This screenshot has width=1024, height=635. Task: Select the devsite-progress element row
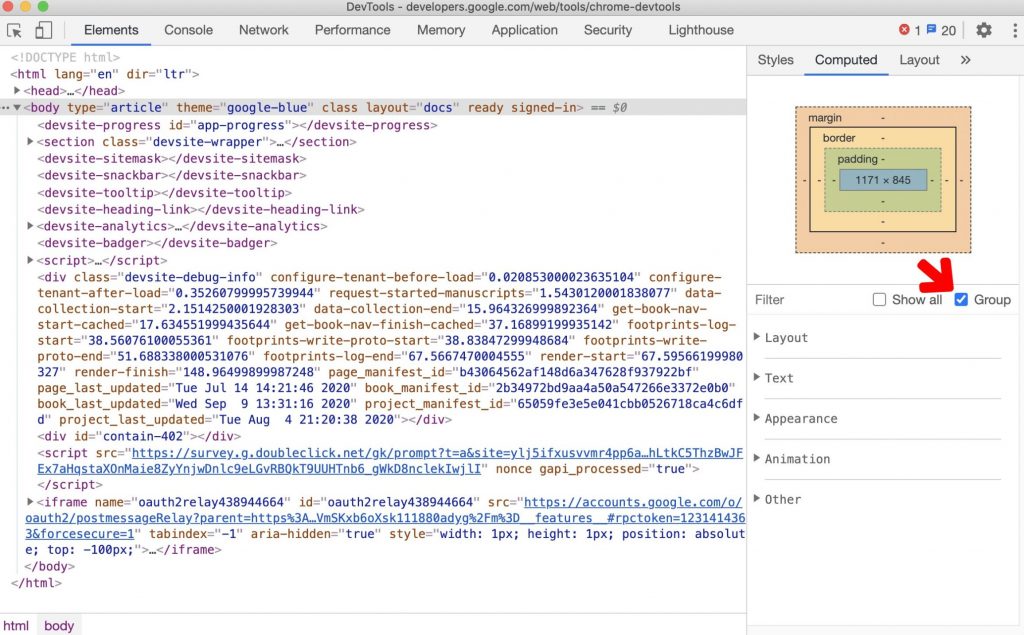point(237,125)
